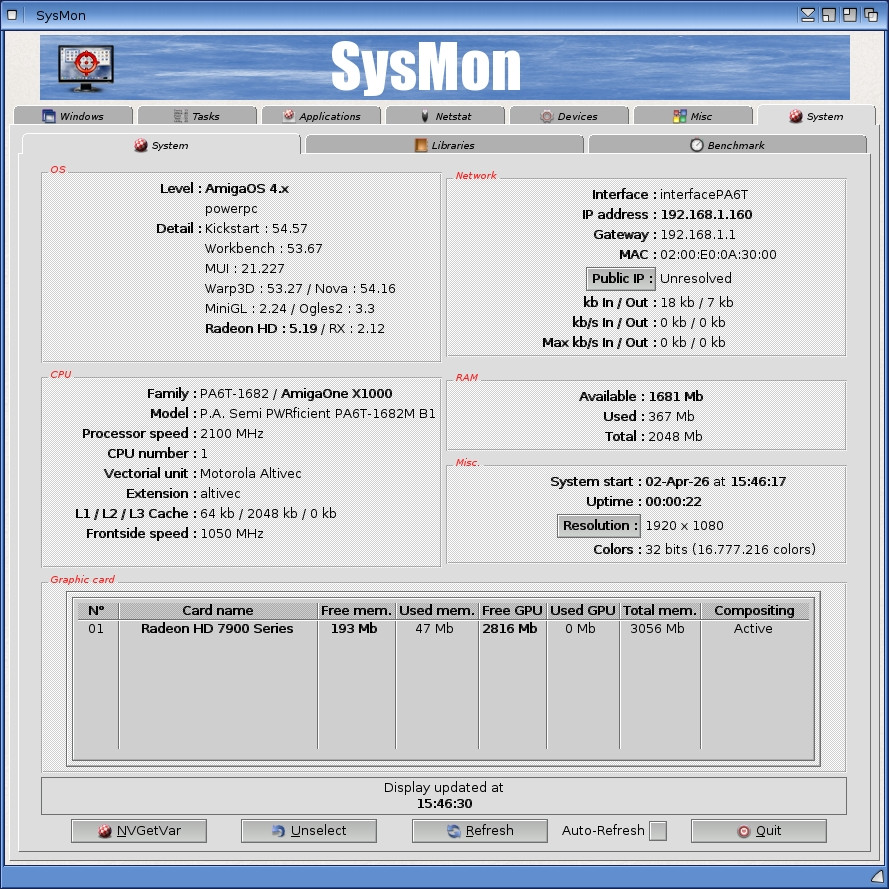This screenshot has height=889, width=889.
Task: Click the Netstat arrow icon
Action: (x=423, y=115)
